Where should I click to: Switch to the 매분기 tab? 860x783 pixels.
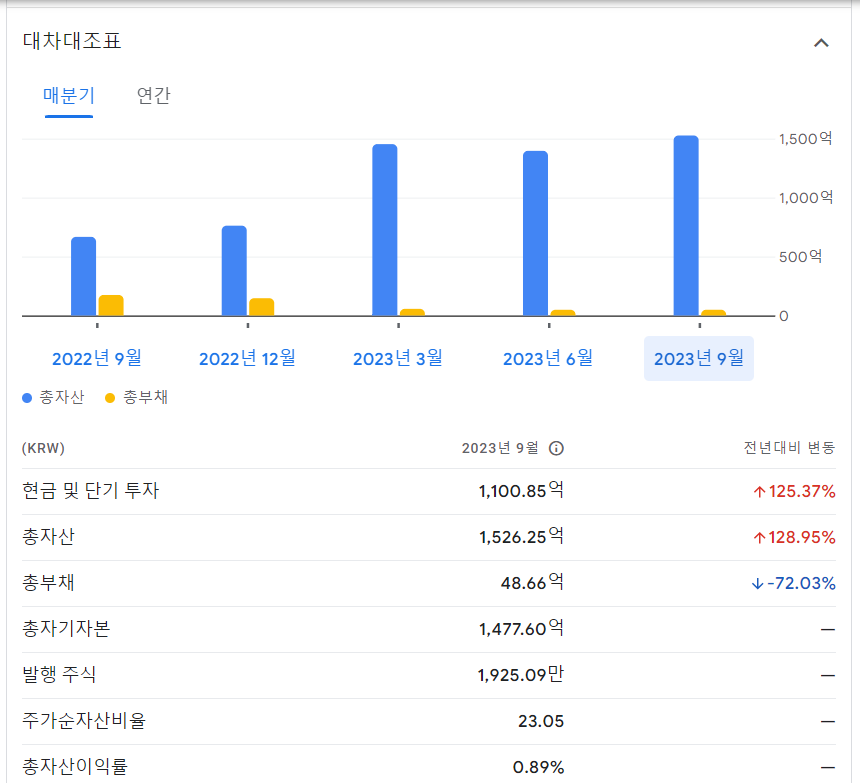pos(69,96)
